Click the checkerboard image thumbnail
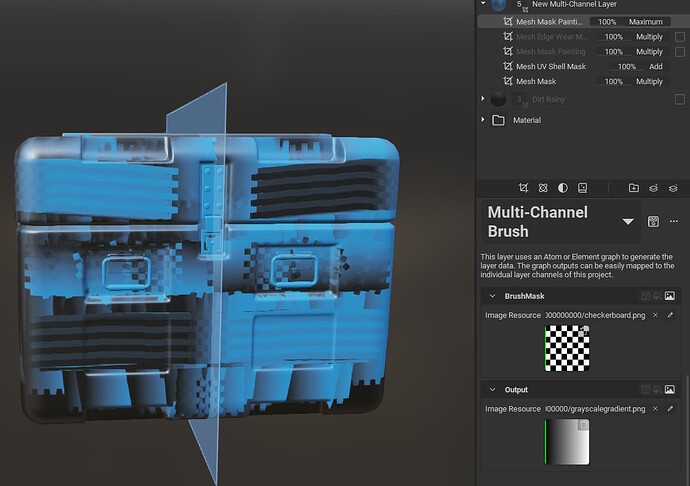The height and width of the screenshot is (486, 690). click(567, 348)
